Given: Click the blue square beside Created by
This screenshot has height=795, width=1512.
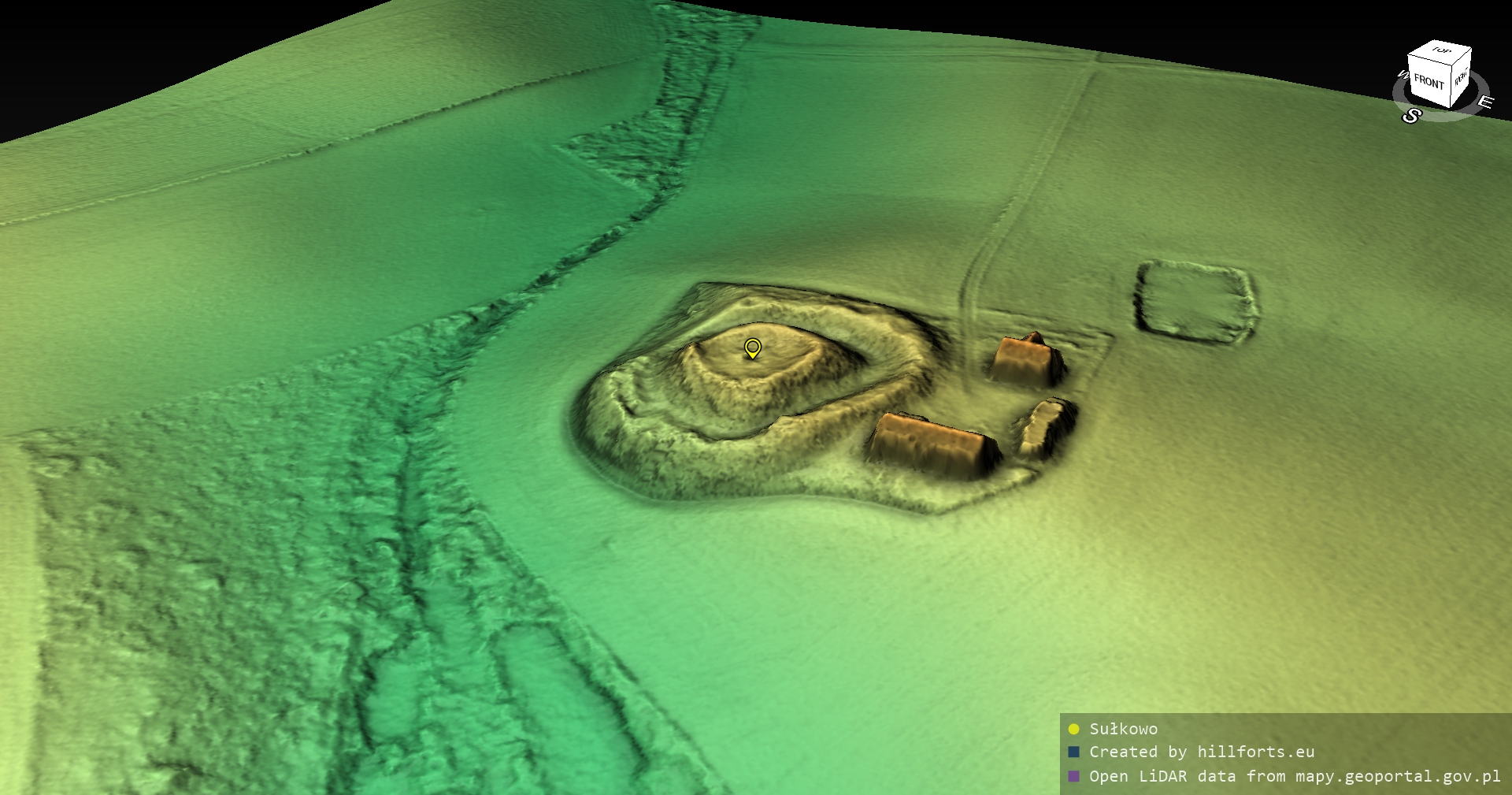Looking at the screenshot, I should coord(1073,752).
